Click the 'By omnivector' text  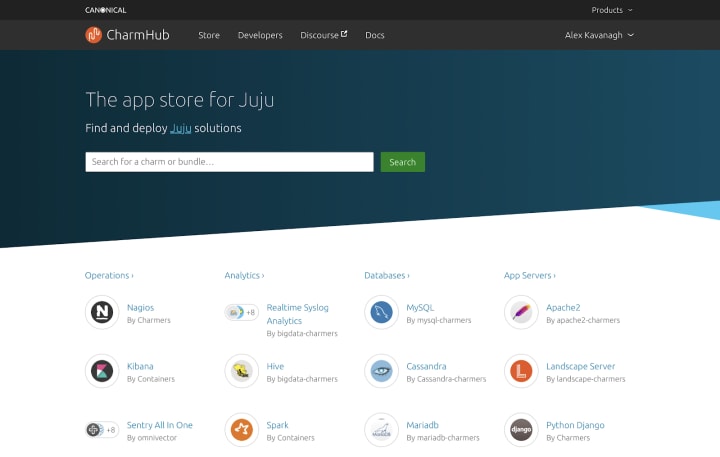pos(152,438)
